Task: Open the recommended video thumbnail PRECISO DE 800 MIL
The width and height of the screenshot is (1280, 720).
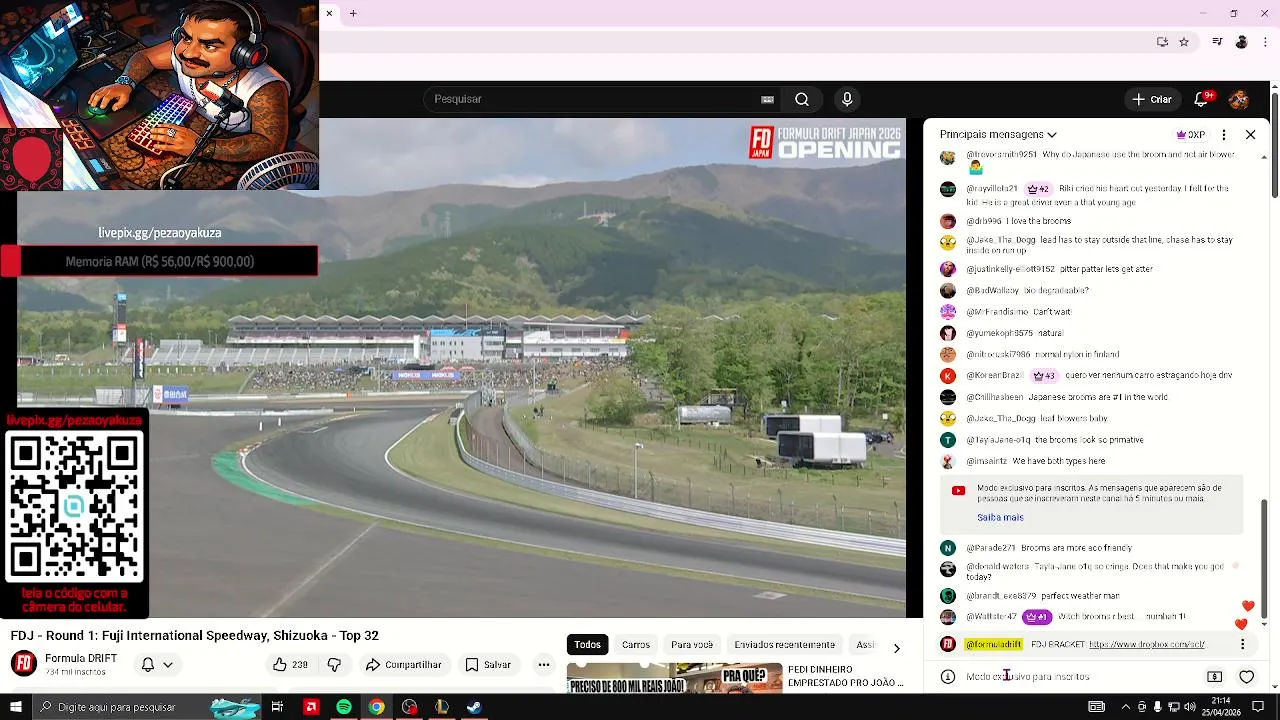Action: coord(675,678)
